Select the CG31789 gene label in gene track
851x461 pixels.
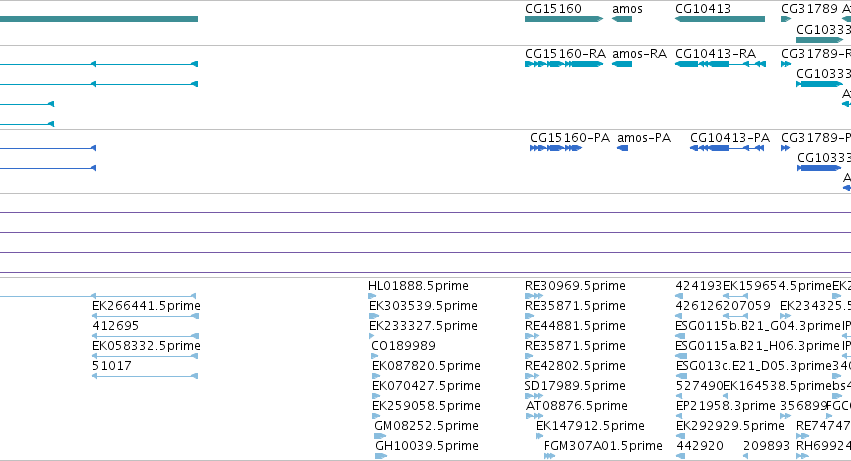pos(809,9)
